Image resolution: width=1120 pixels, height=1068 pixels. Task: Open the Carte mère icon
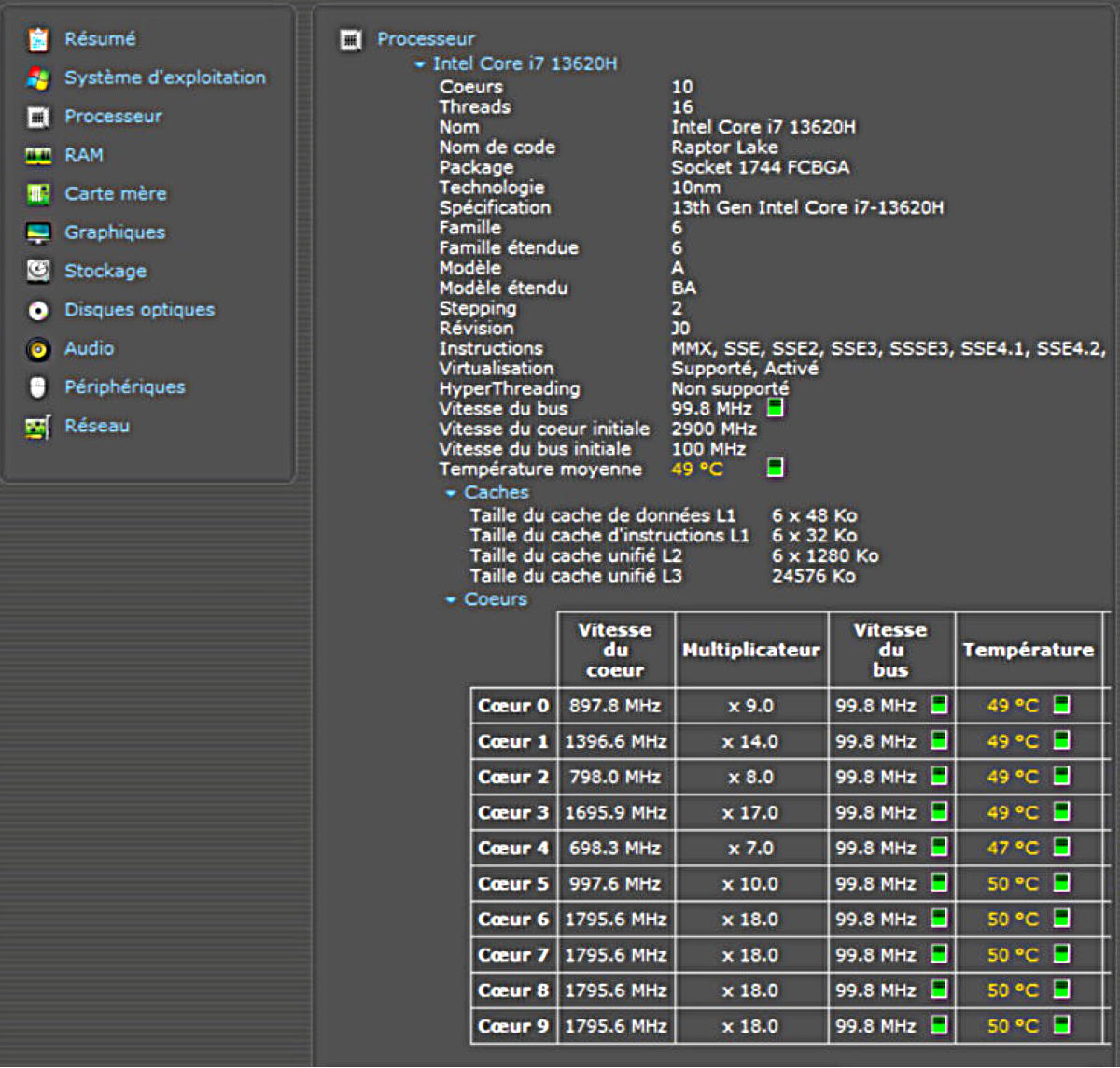[x=37, y=194]
